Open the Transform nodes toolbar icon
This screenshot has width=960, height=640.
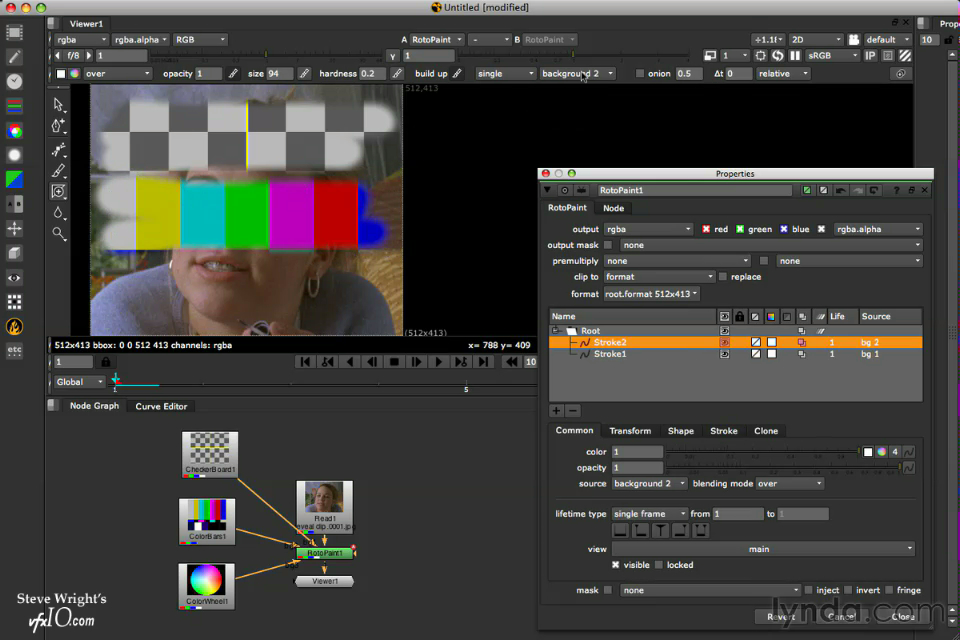pyautogui.click(x=14, y=228)
